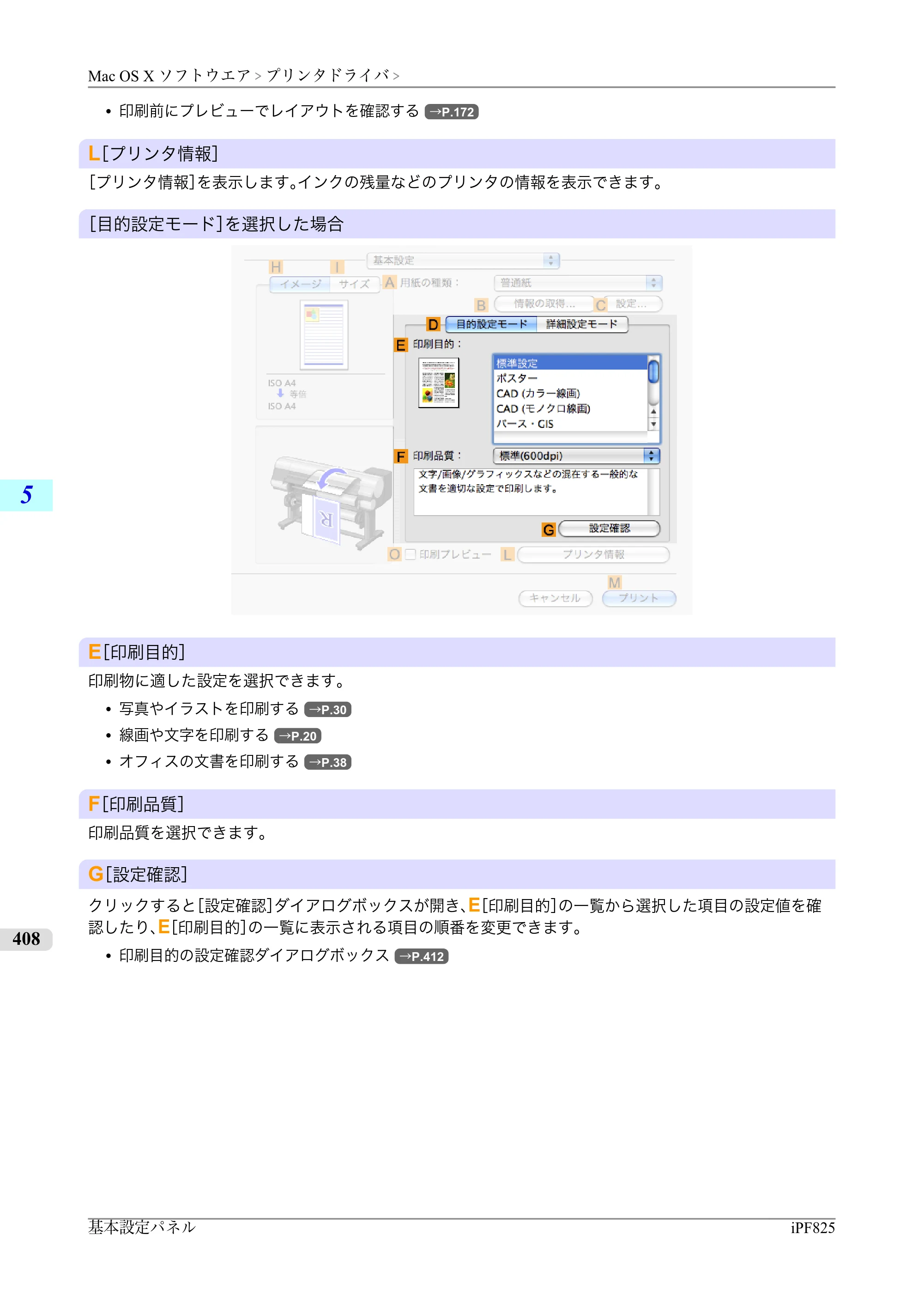Click the list scrollbar up arrow
The width and height of the screenshot is (924, 1307).
tap(654, 412)
